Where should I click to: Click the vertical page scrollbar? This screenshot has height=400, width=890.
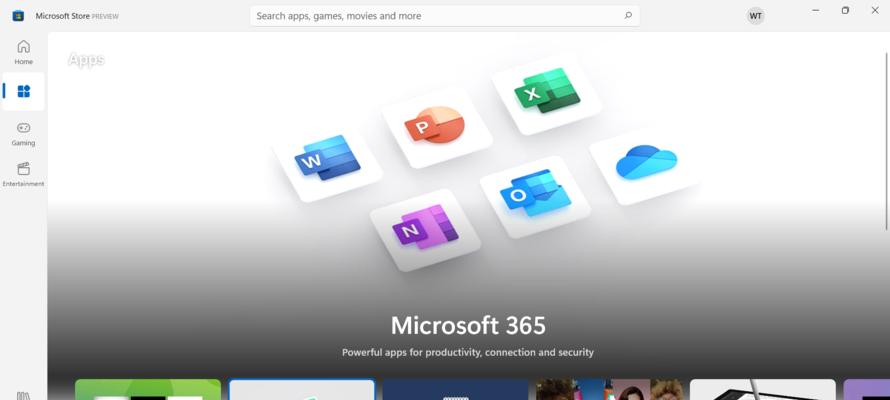point(887,141)
